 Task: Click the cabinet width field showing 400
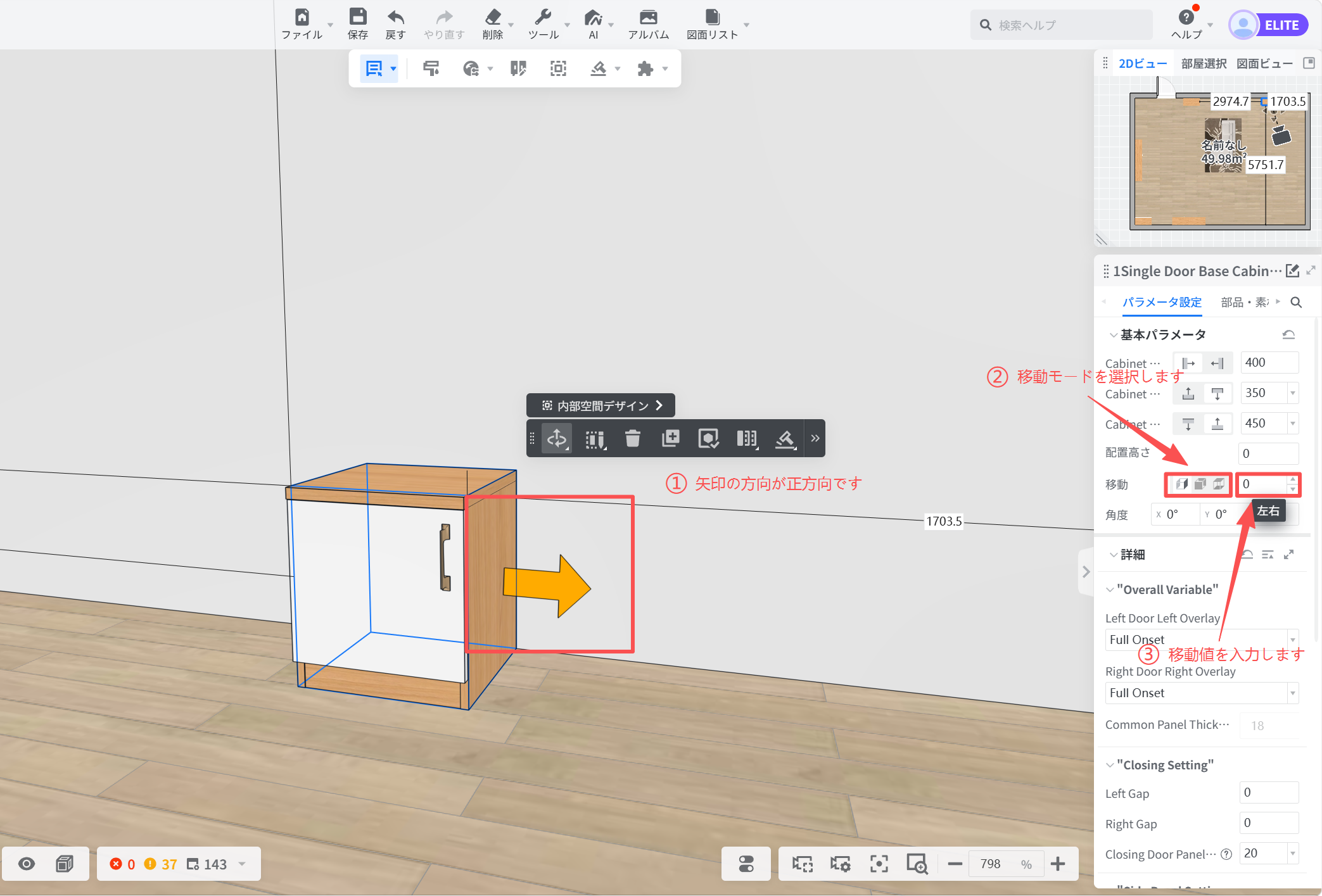[x=1269, y=363]
